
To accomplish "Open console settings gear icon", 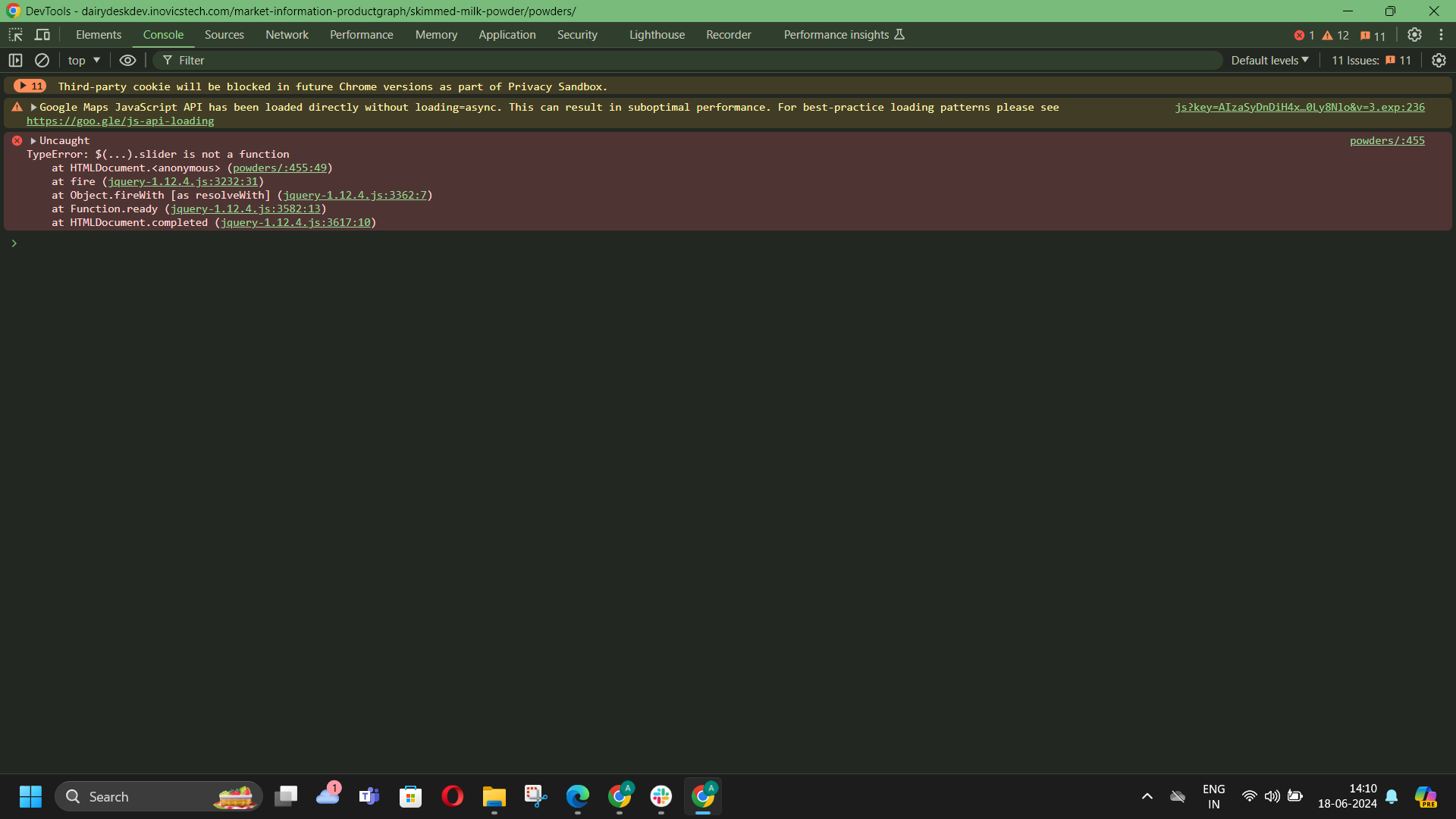I will (1439, 61).
